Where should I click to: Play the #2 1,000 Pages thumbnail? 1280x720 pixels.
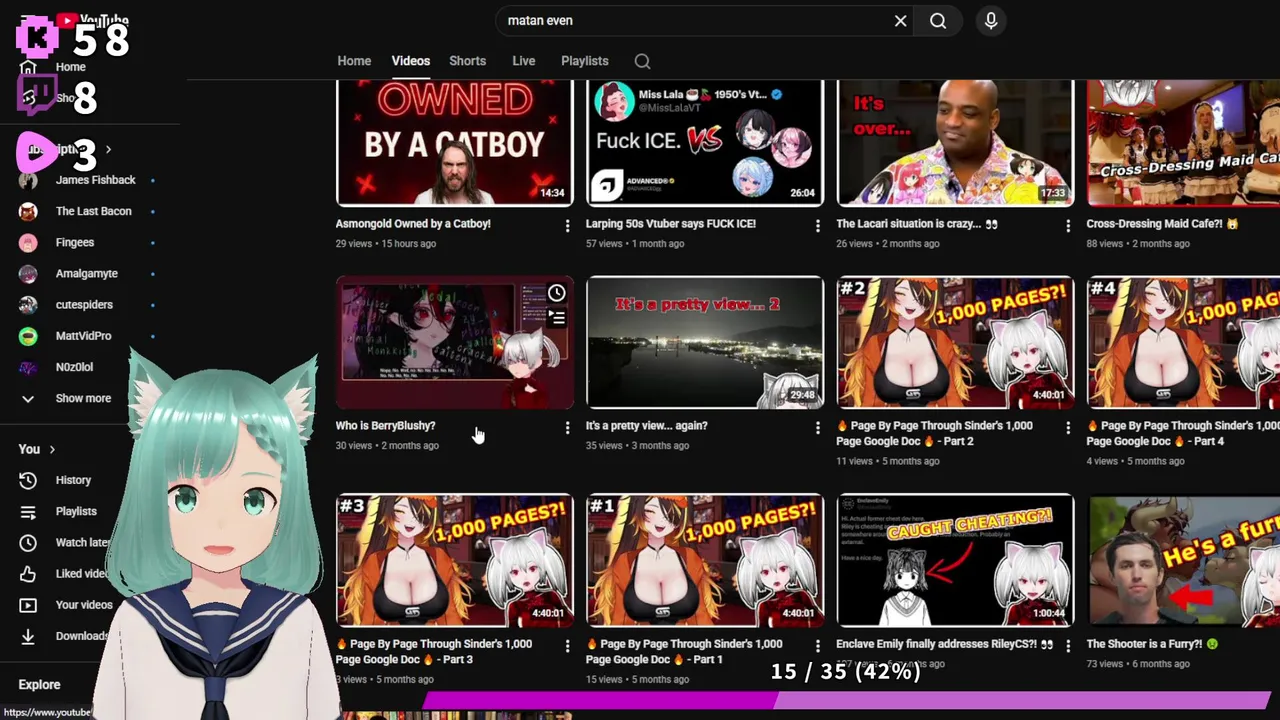(955, 342)
